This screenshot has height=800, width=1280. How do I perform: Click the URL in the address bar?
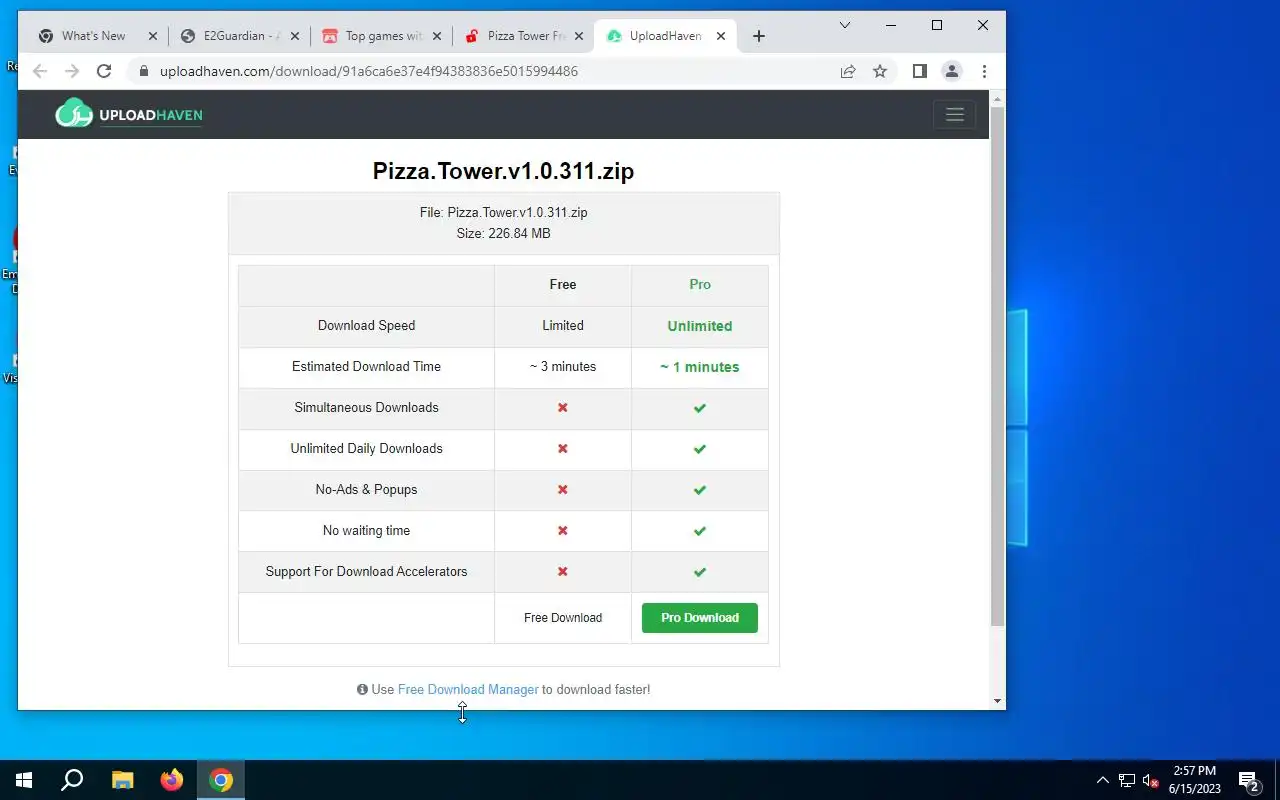(369, 71)
